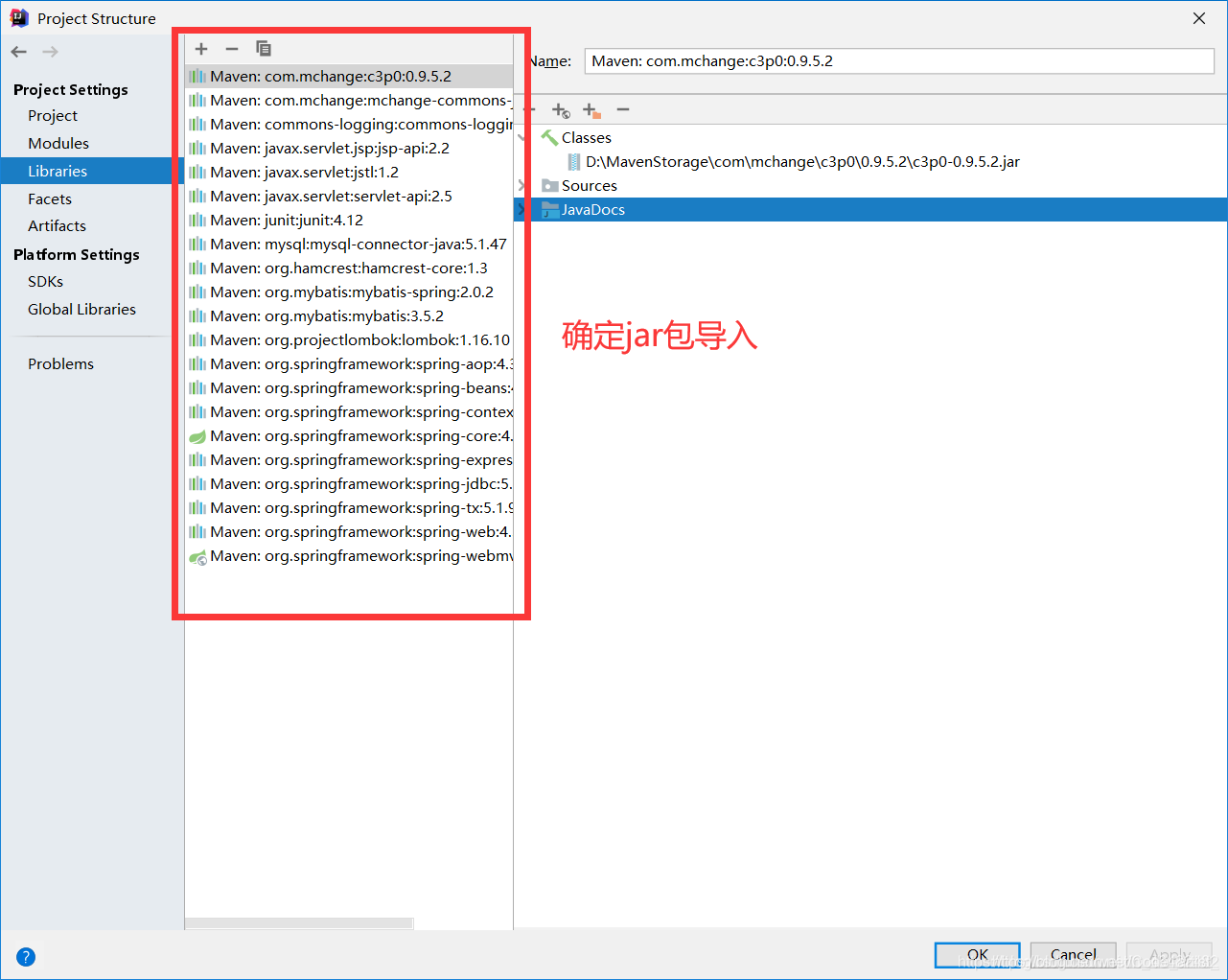Select the Classes tree node label
Screen dimensions: 1228x980
[x=586, y=138]
